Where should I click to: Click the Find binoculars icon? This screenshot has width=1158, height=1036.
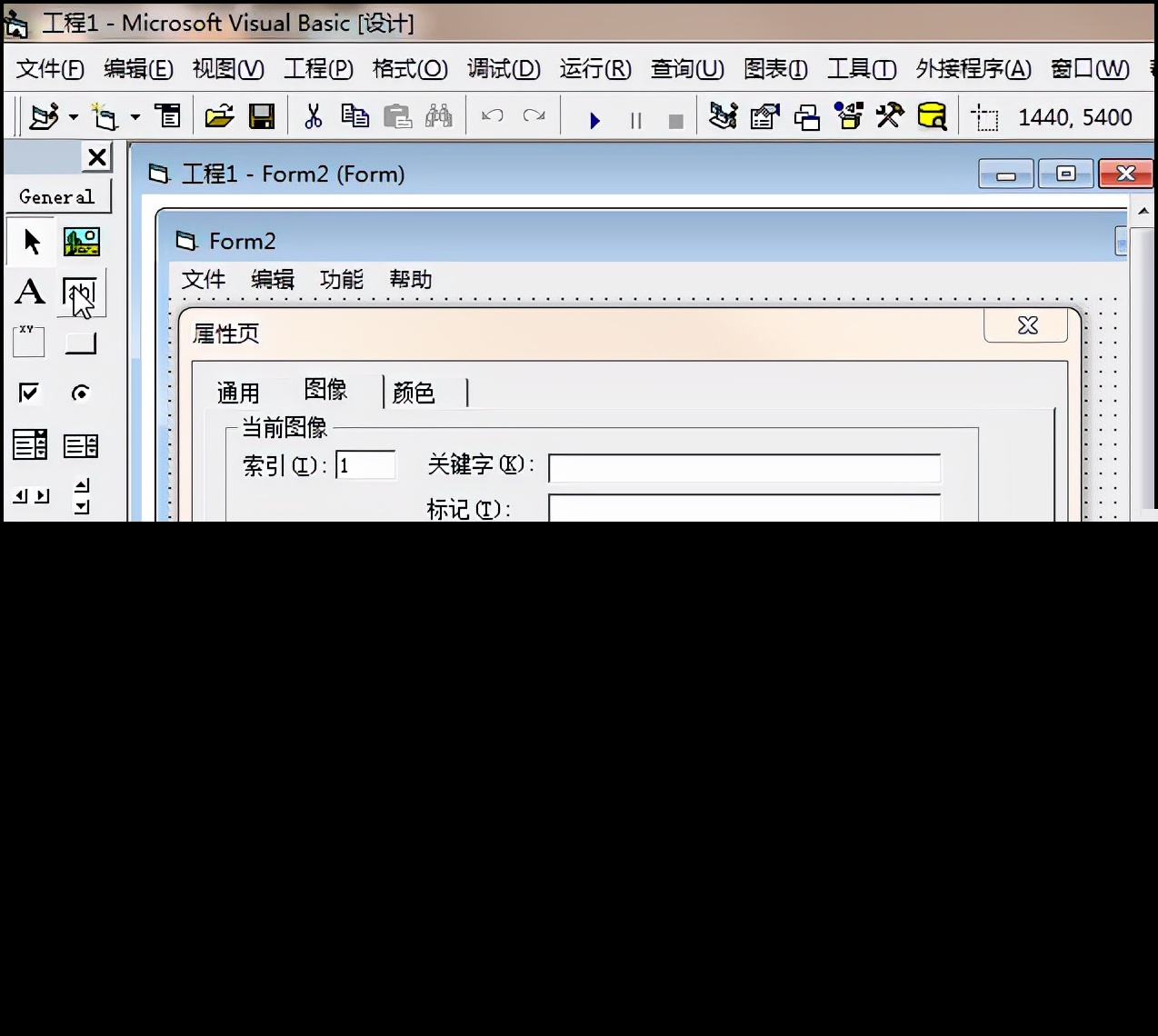439,115
